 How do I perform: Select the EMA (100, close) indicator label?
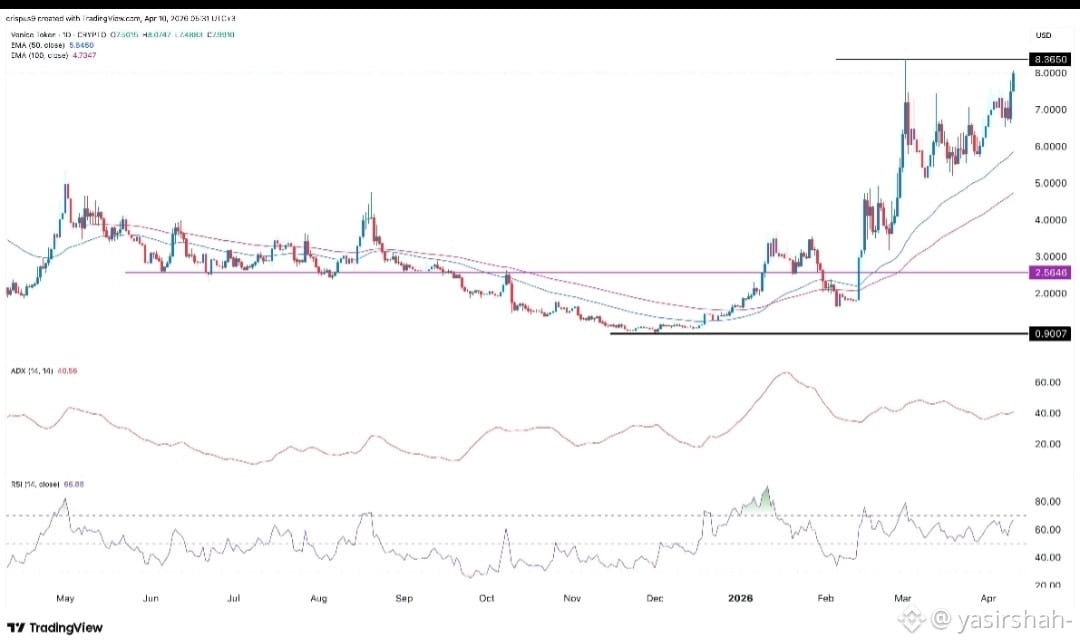pyautogui.click(x=39, y=55)
